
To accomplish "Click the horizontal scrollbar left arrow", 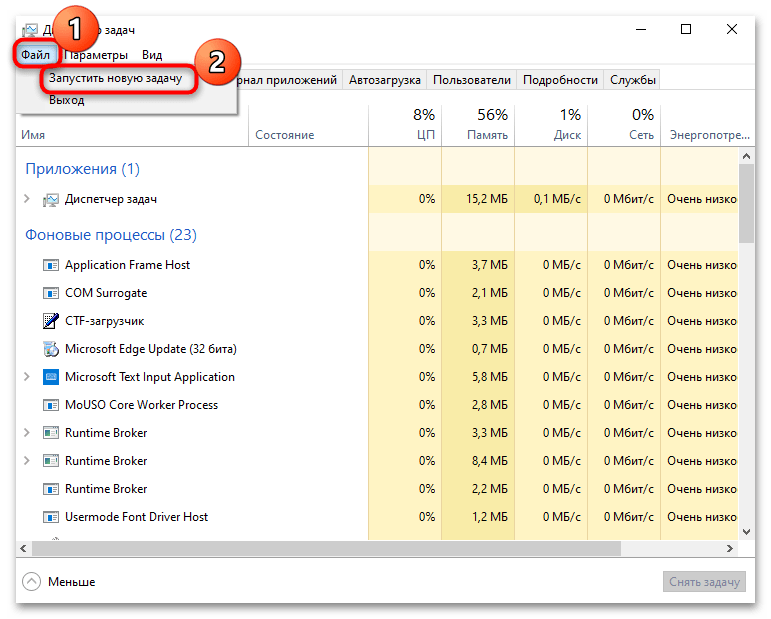I will [24, 548].
